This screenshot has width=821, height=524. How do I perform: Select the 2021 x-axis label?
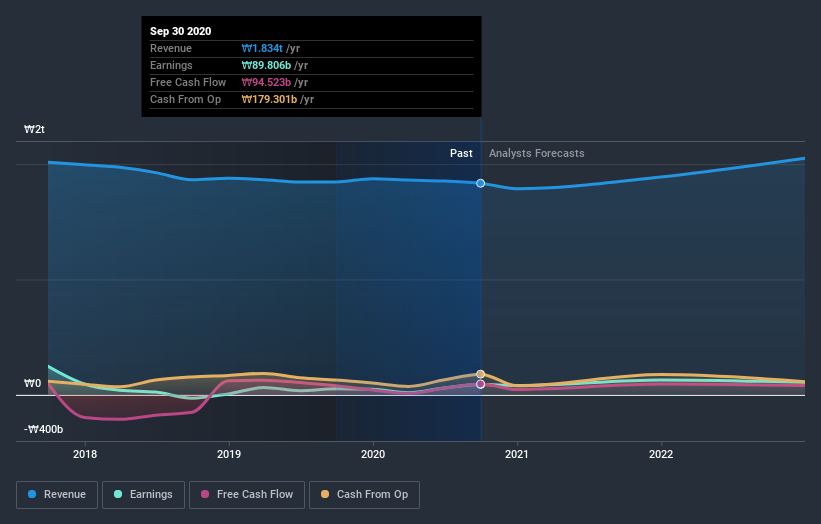pos(517,454)
